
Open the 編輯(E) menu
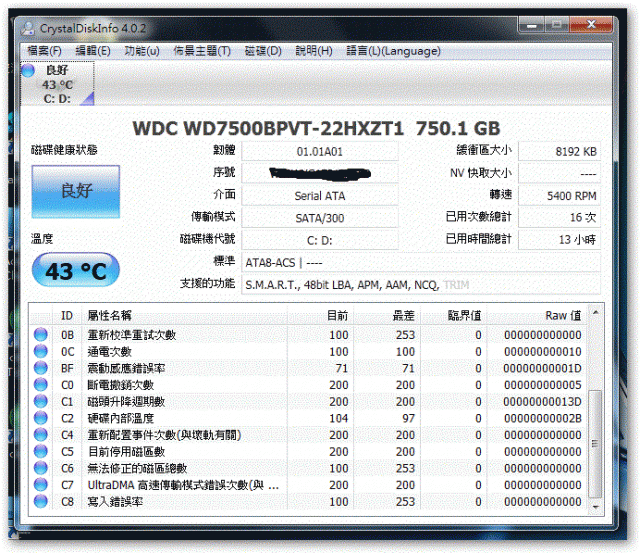(x=93, y=51)
